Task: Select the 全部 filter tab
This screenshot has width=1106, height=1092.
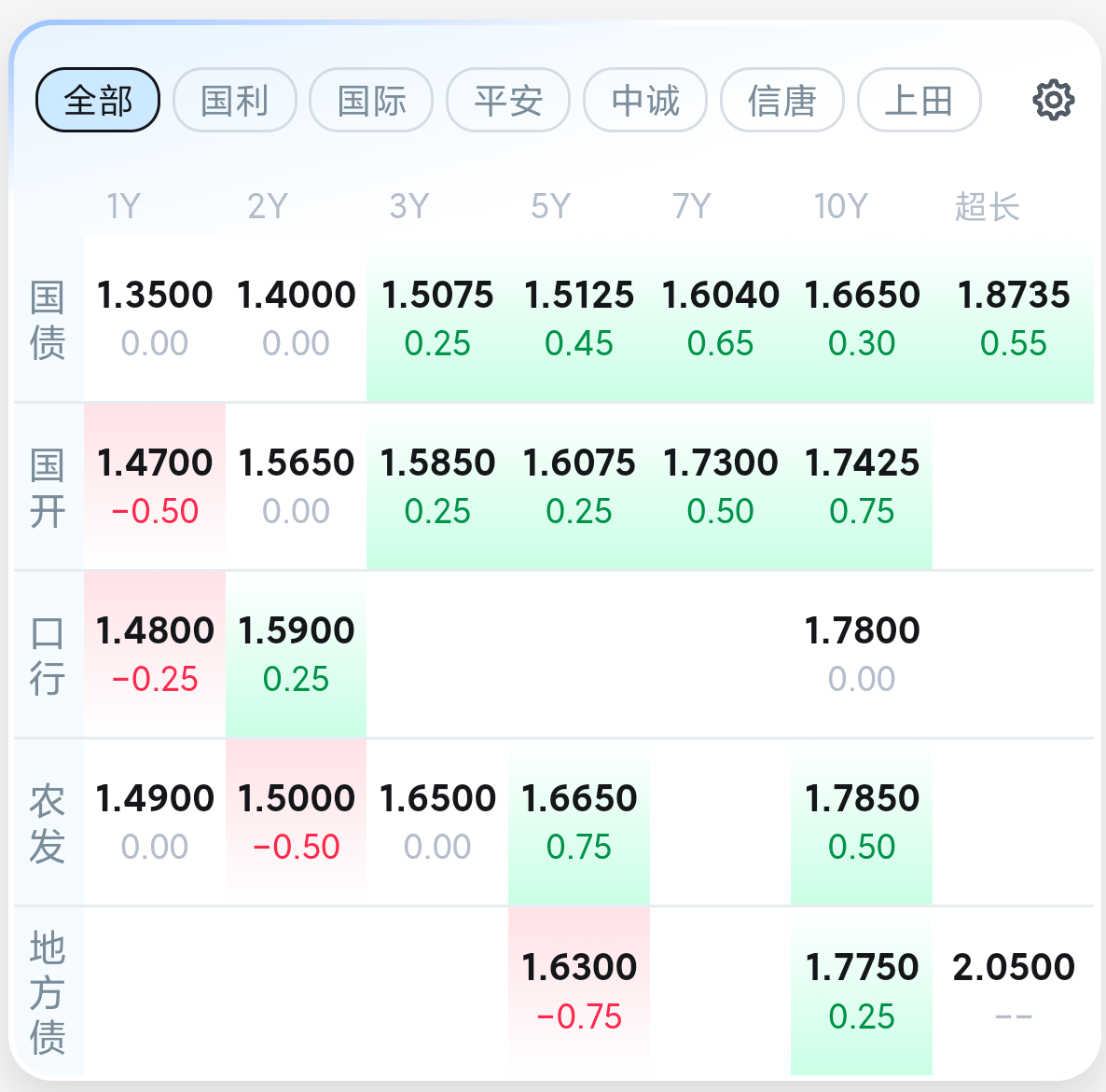Action: (x=98, y=100)
